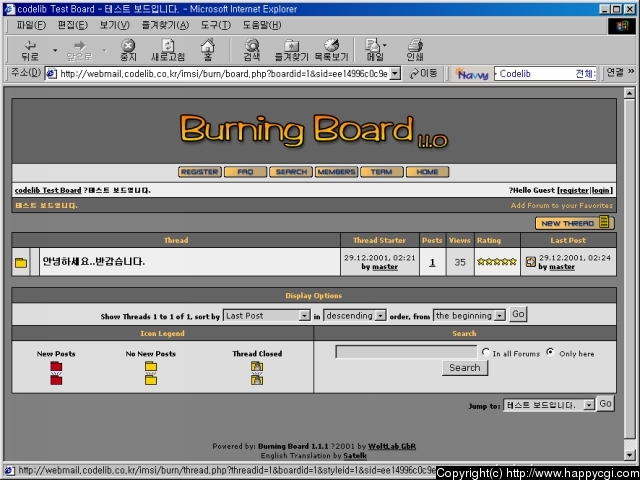Click the Search button below the search field
The image size is (640, 480).
click(465, 368)
